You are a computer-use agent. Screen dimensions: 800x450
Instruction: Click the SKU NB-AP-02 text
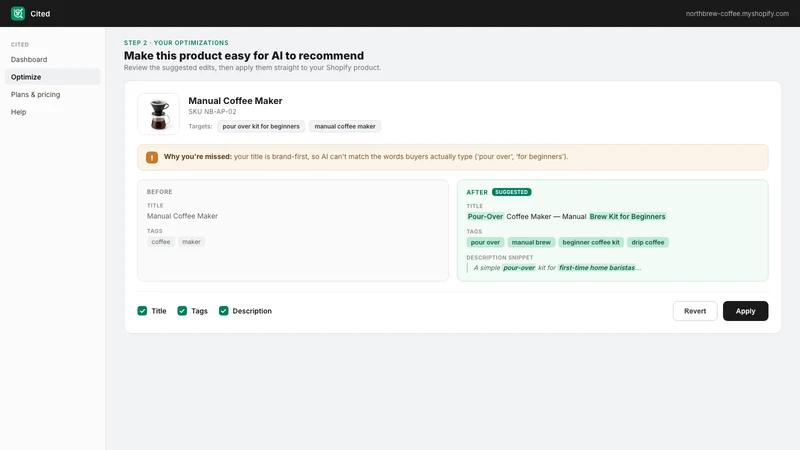point(212,112)
